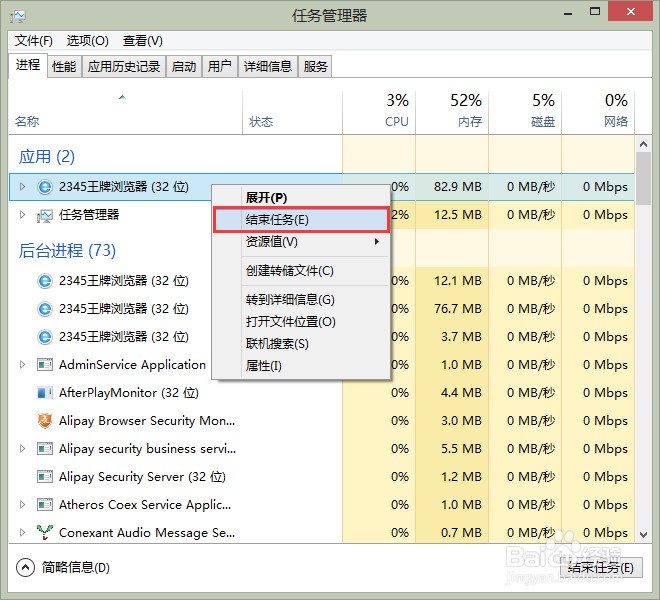Sort by the 状态 column header

tap(293, 113)
